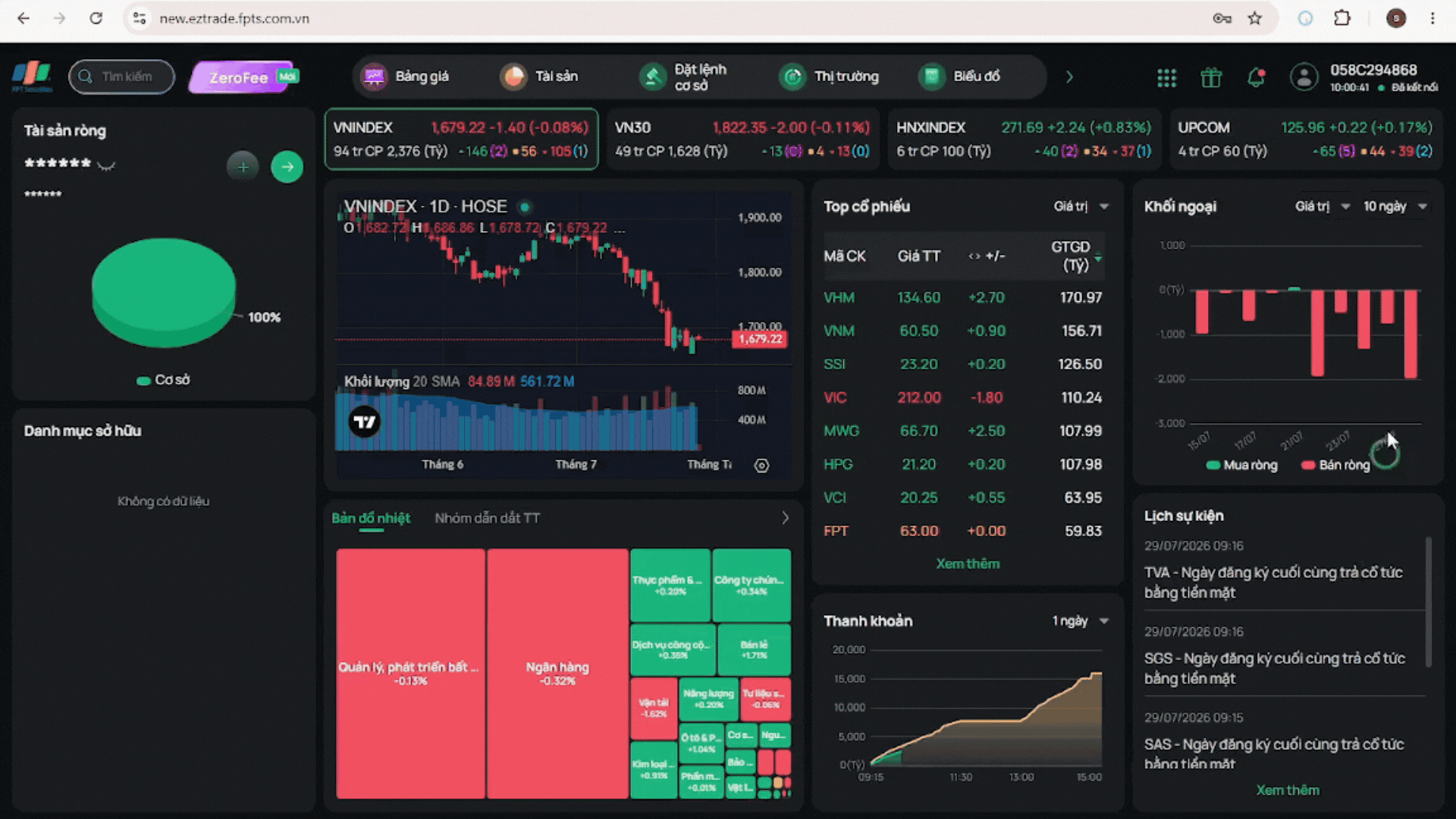The image size is (1456, 819).
Task: Click the plus button in Tài sản ròng
Action: [x=243, y=167]
